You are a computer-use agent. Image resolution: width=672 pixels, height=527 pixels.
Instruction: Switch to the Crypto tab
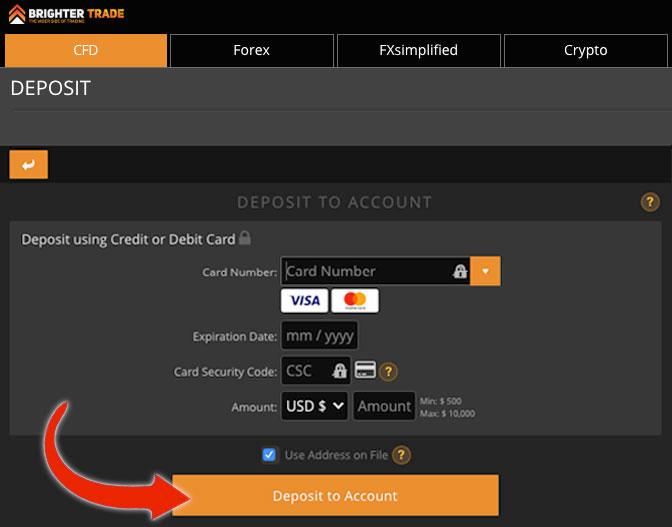(x=585, y=51)
